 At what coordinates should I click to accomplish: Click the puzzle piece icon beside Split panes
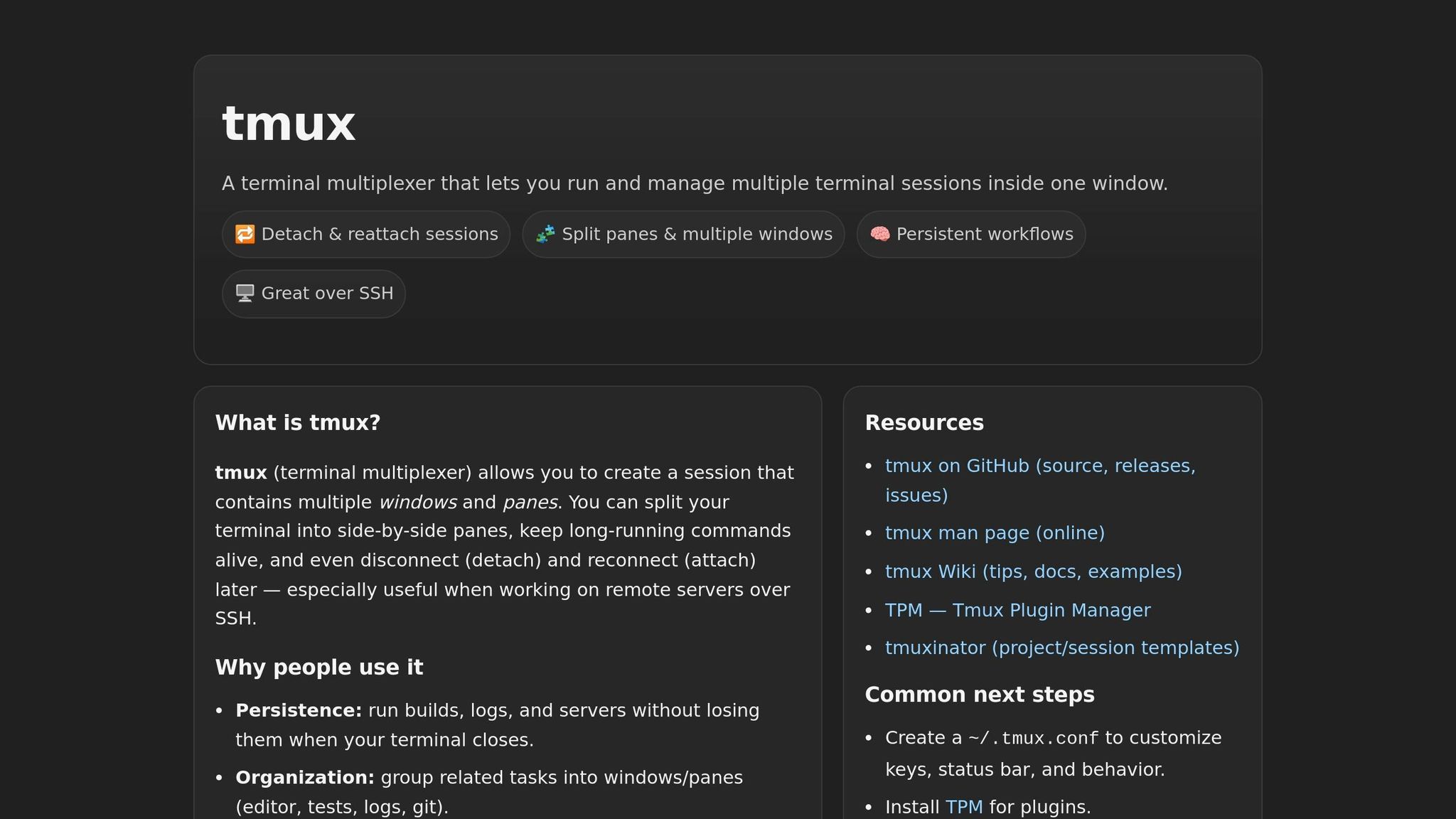pos(545,234)
